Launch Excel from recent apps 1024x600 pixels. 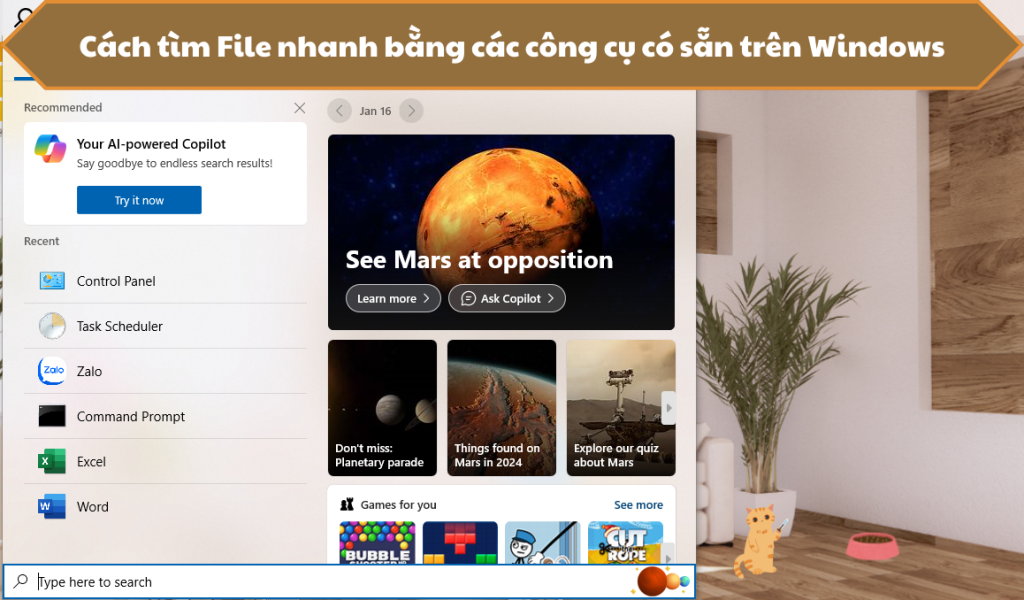[x=91, y=461]
